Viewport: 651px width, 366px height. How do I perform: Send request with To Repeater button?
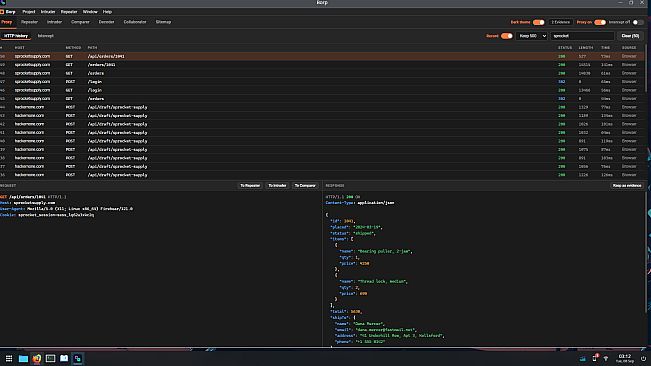tap(250, 185)
